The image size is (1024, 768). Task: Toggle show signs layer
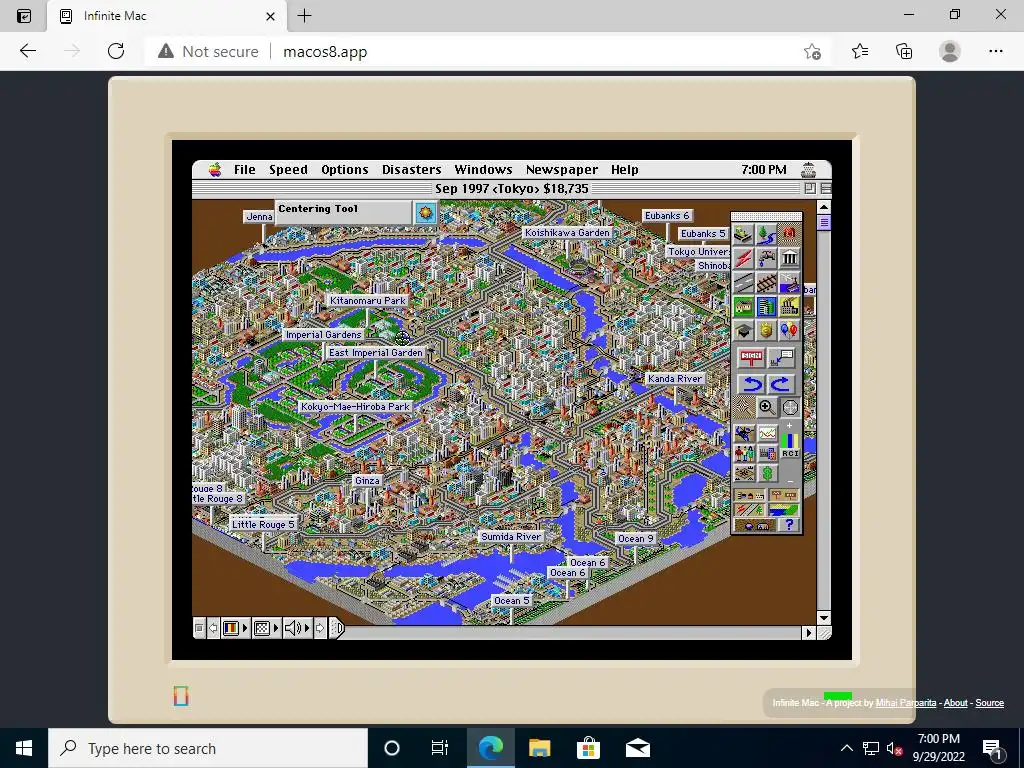784,496
